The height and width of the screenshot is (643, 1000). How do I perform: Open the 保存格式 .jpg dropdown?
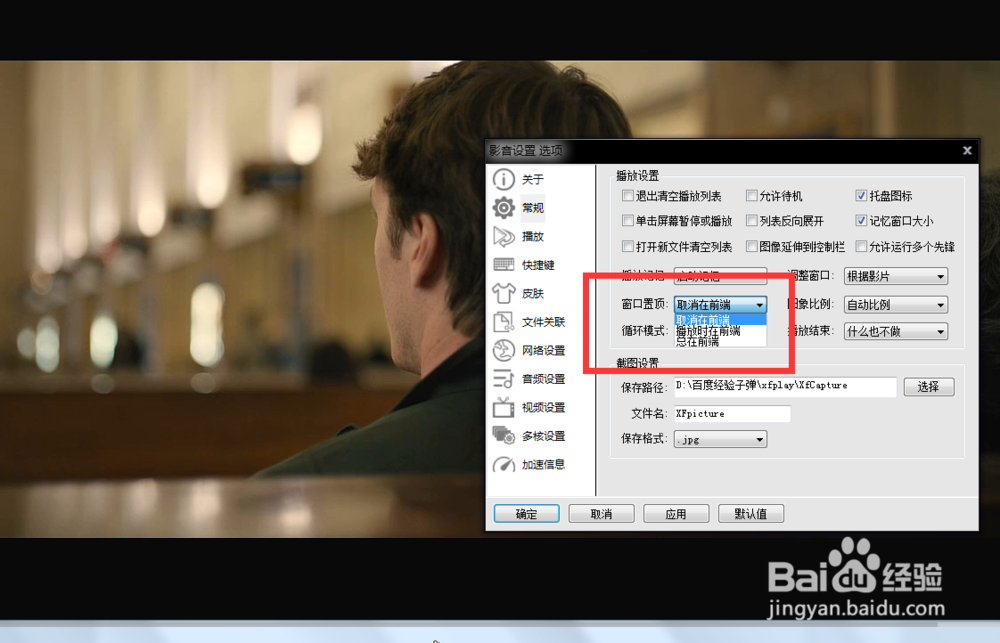tap(720, 440)
